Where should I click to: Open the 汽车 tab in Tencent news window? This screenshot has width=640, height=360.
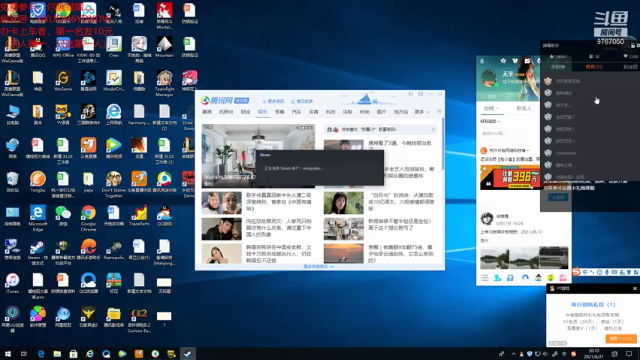click(296, 112)
